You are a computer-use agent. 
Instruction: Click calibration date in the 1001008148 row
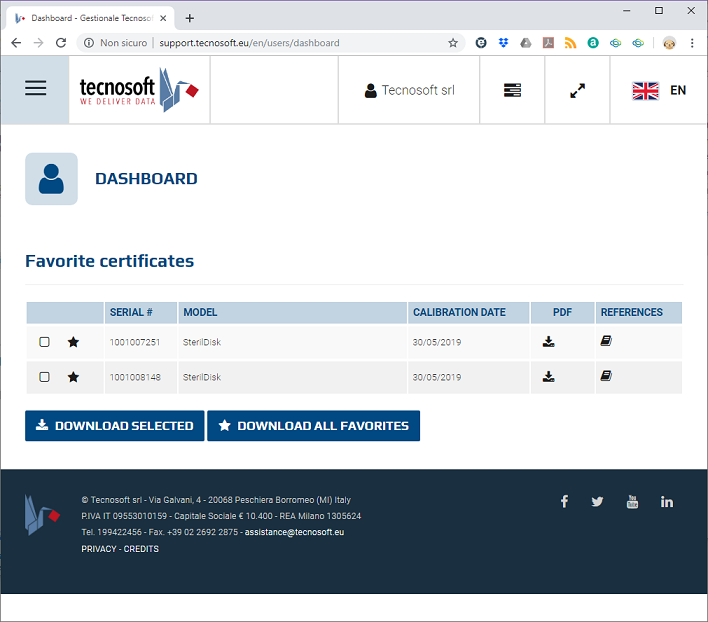point(437,377)
